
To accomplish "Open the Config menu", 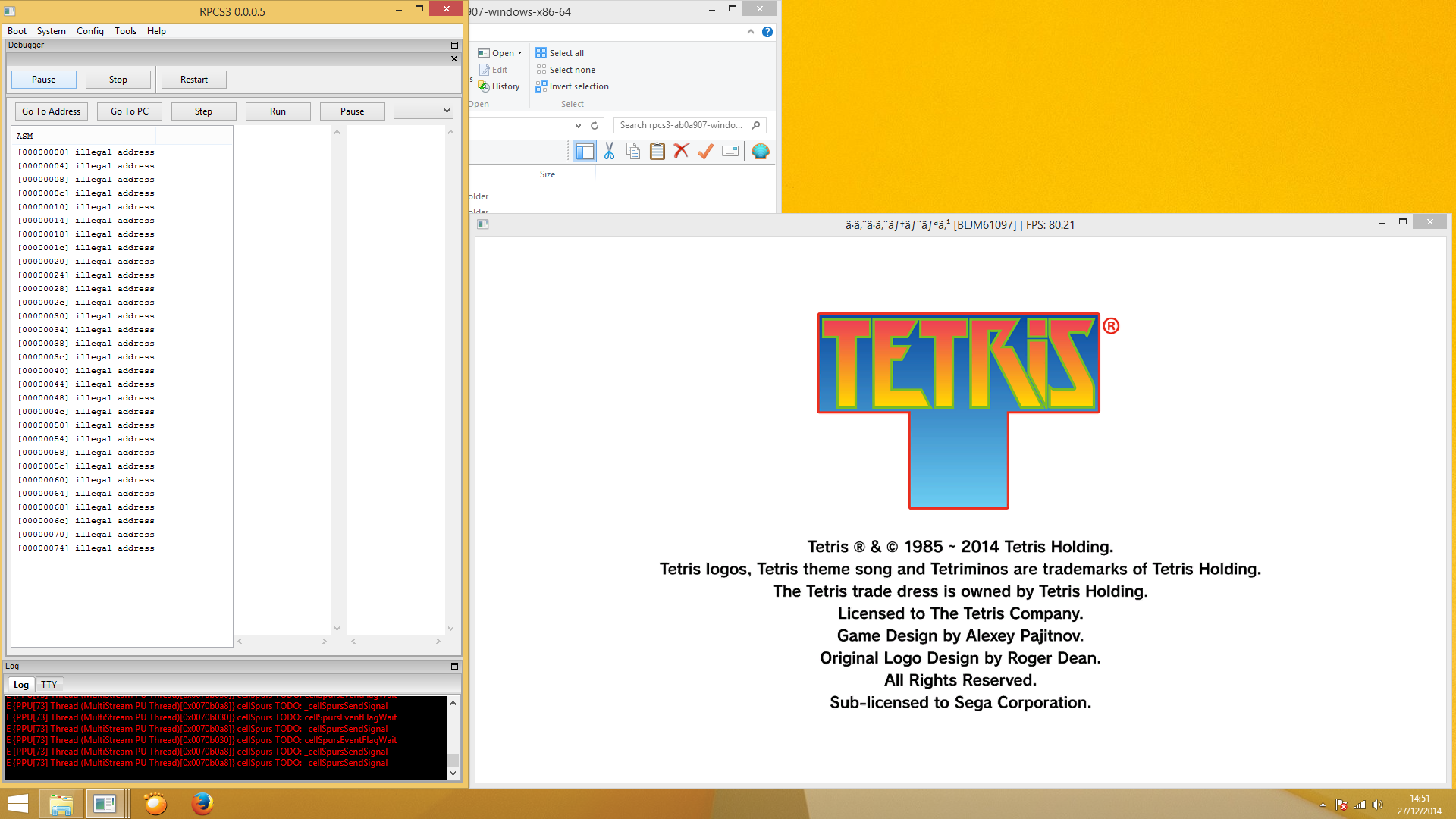I will [x=89, y=31].
